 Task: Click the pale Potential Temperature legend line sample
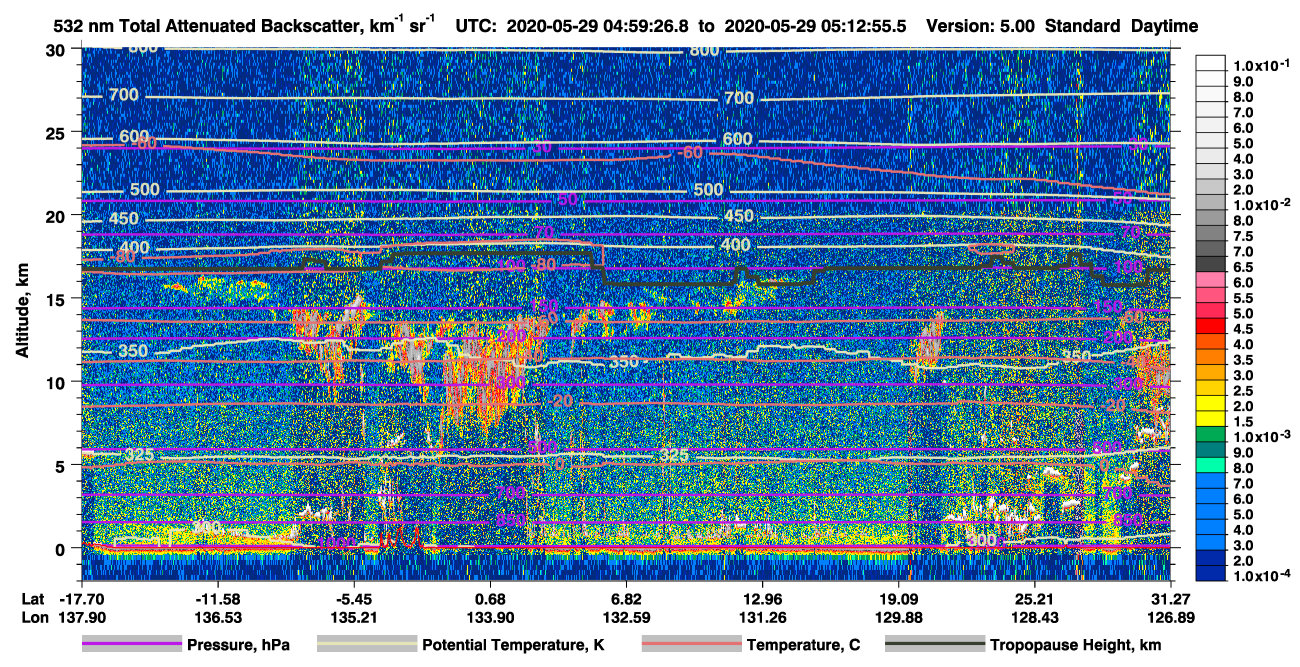click(366, 645)
